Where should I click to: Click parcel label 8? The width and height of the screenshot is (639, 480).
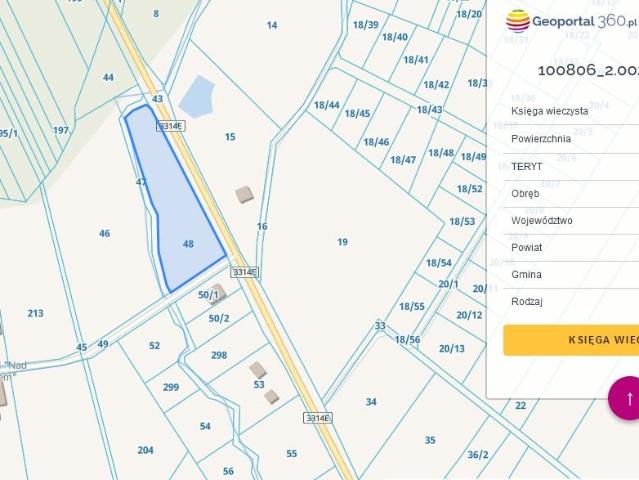pos(156,14)
